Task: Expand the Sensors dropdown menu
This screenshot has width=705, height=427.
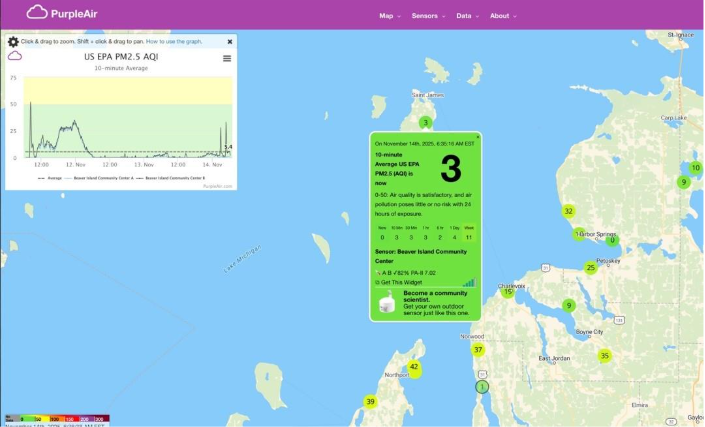Action: pyautogui.click(x=428, y=16)
